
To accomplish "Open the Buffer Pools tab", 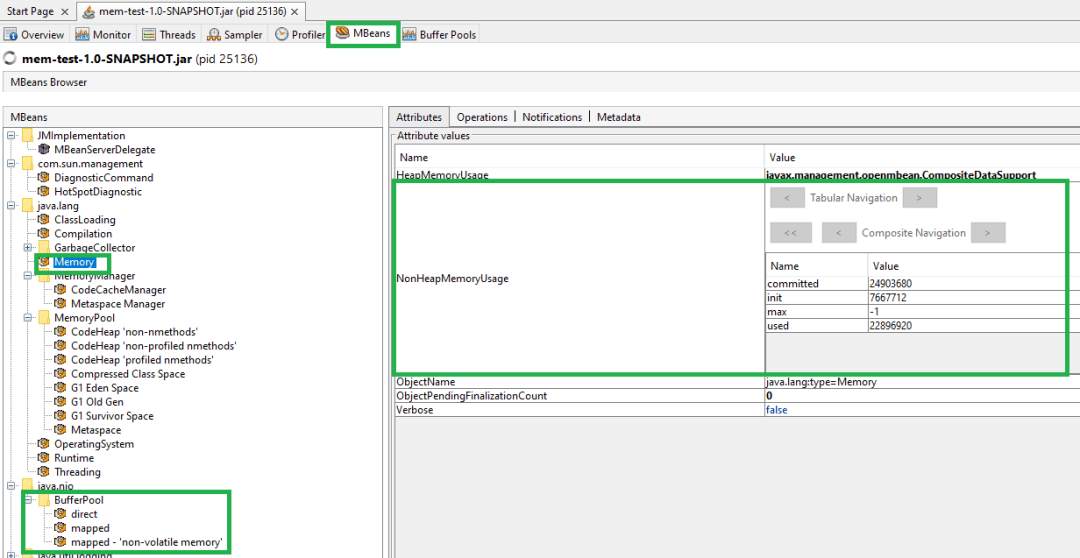I will 439,34.
